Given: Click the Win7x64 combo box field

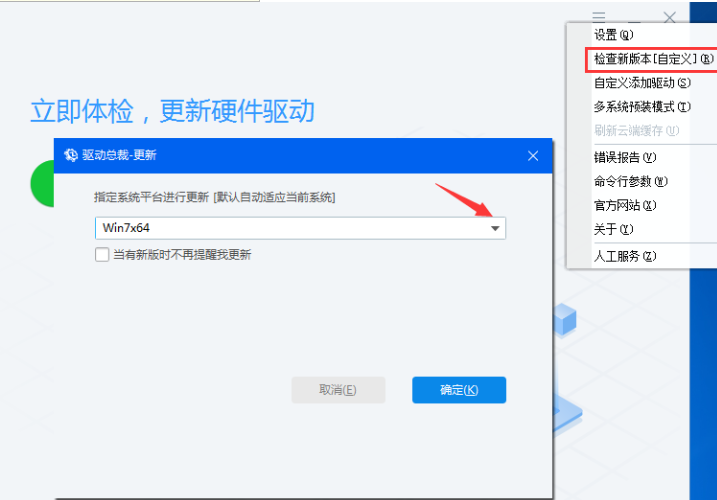Looking at the screenshot, I should click(300, 228).
